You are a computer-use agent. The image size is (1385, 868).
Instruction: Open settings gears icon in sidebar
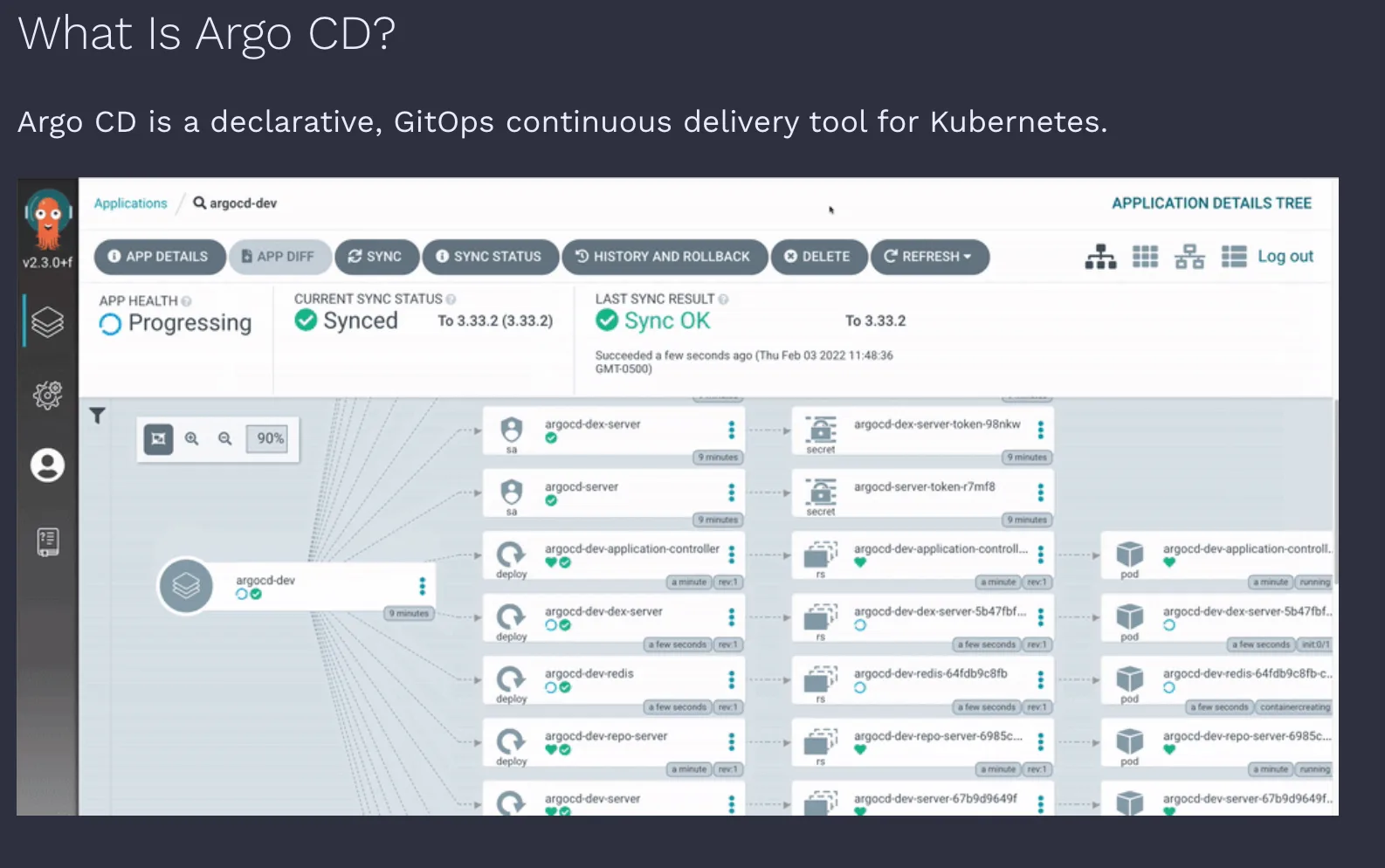[47, 395]
